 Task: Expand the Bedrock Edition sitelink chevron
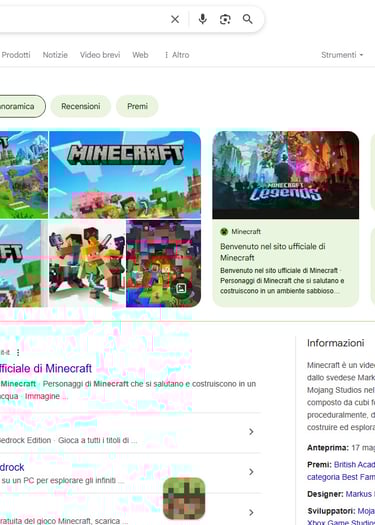(251, 432)
